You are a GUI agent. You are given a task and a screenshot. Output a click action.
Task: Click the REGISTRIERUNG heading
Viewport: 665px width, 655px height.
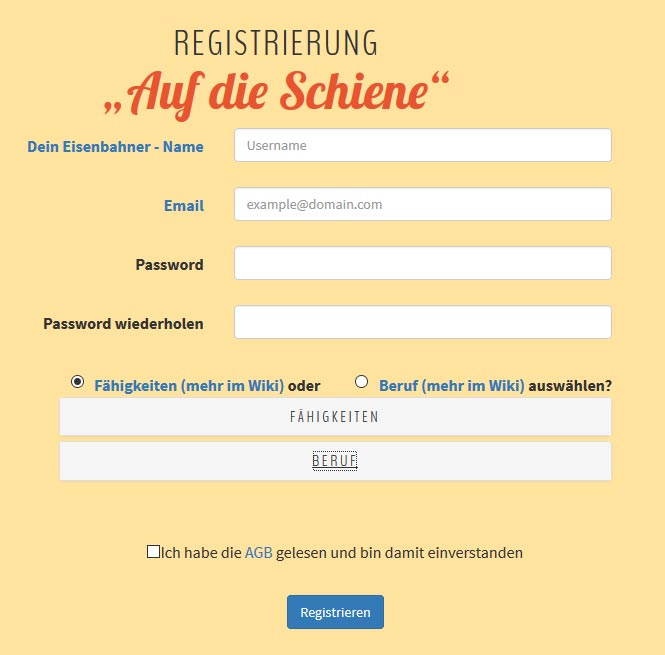tap(276, 43)
